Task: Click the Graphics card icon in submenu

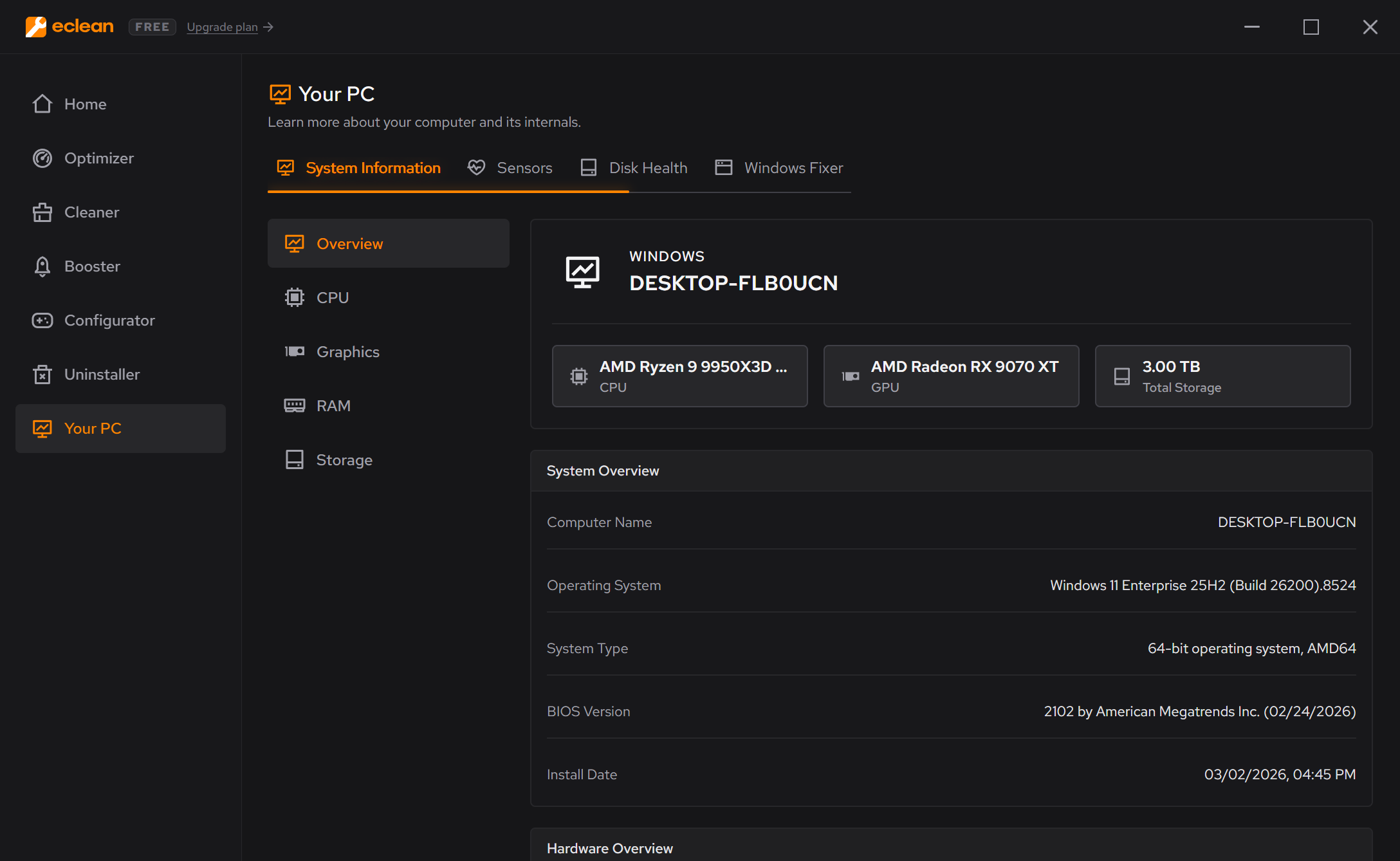Action: [295, 351]
